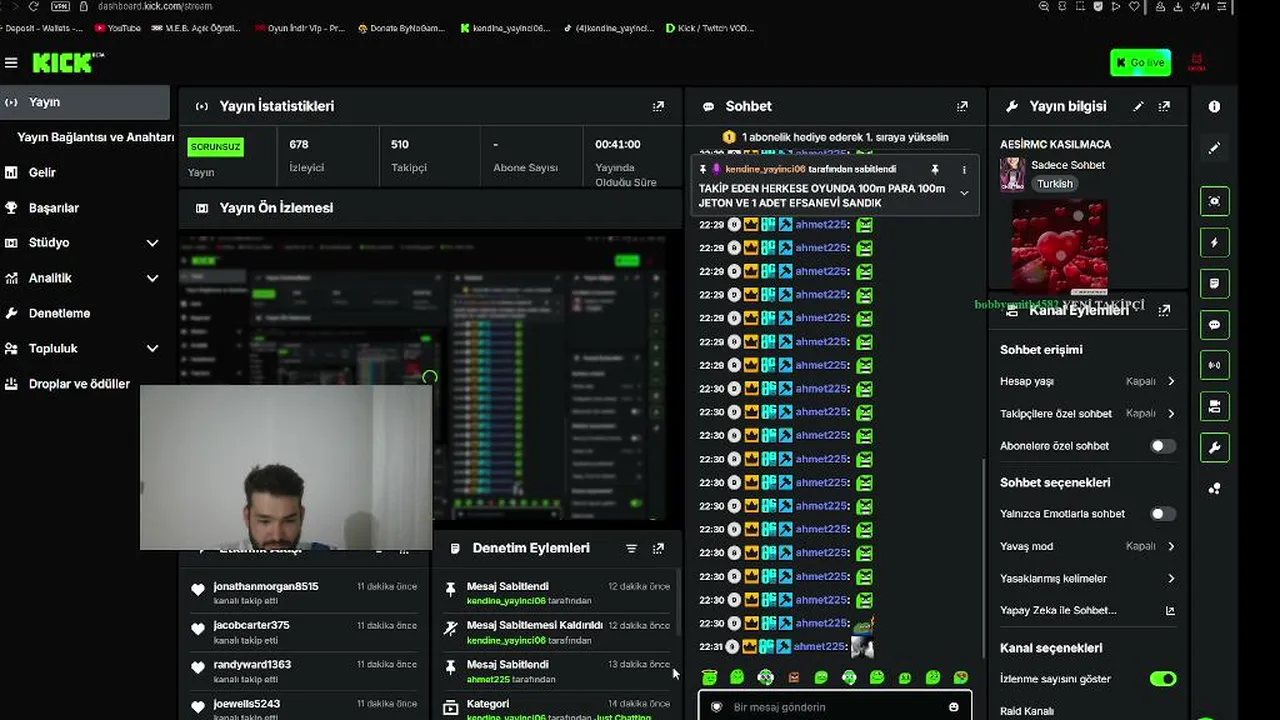1280x720 pixels.
Task: Open Yavaş mod options
Action: click(1088, 546)
